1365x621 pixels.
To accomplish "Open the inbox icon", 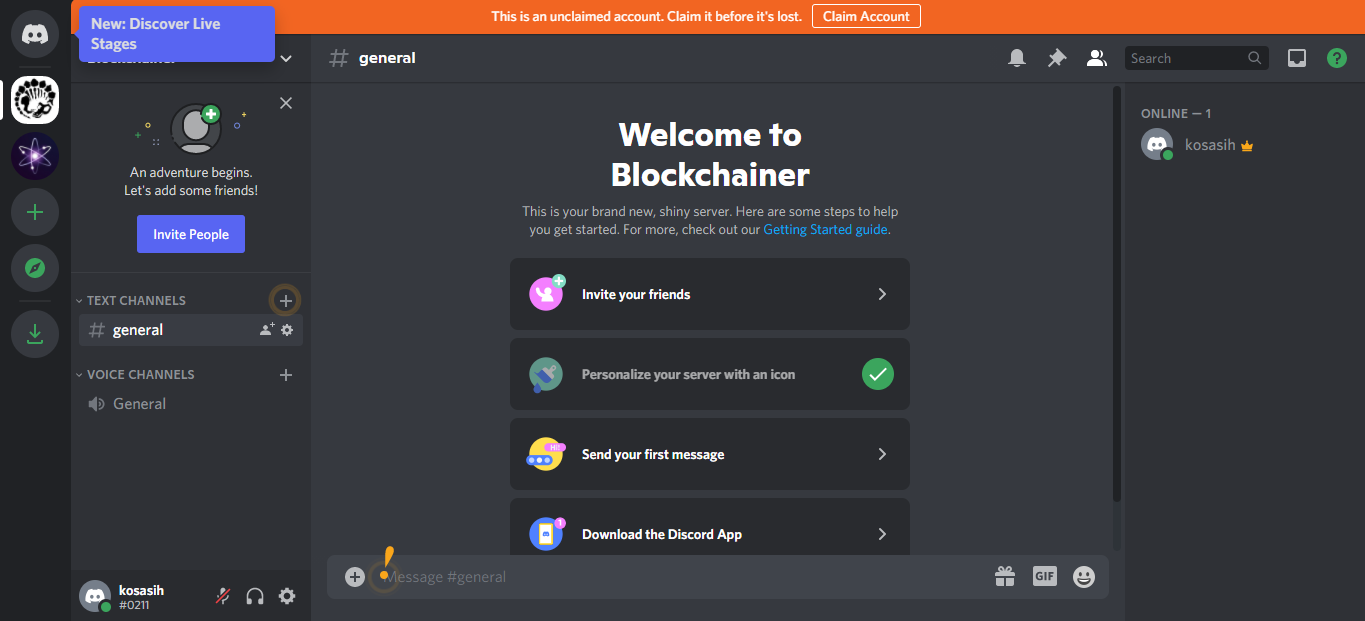I will click(x=1297, y=58).
